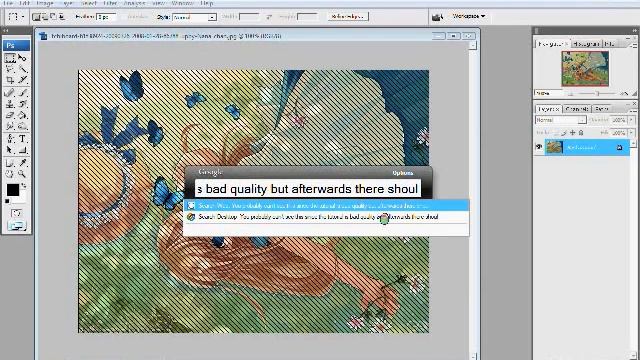Click the Feather value field
The width and height of the screenshot is (640, 360).
tap(106, 17)
